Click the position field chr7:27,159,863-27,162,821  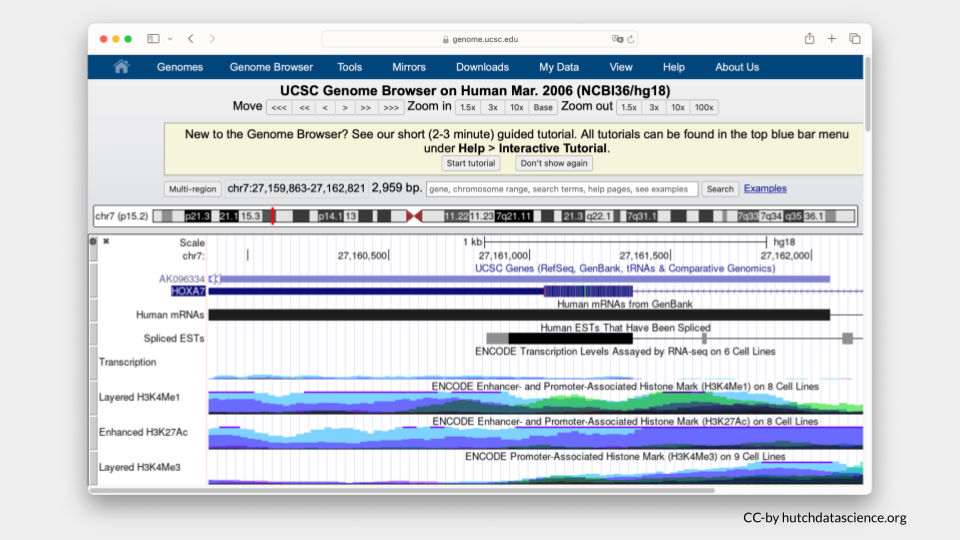296,189
